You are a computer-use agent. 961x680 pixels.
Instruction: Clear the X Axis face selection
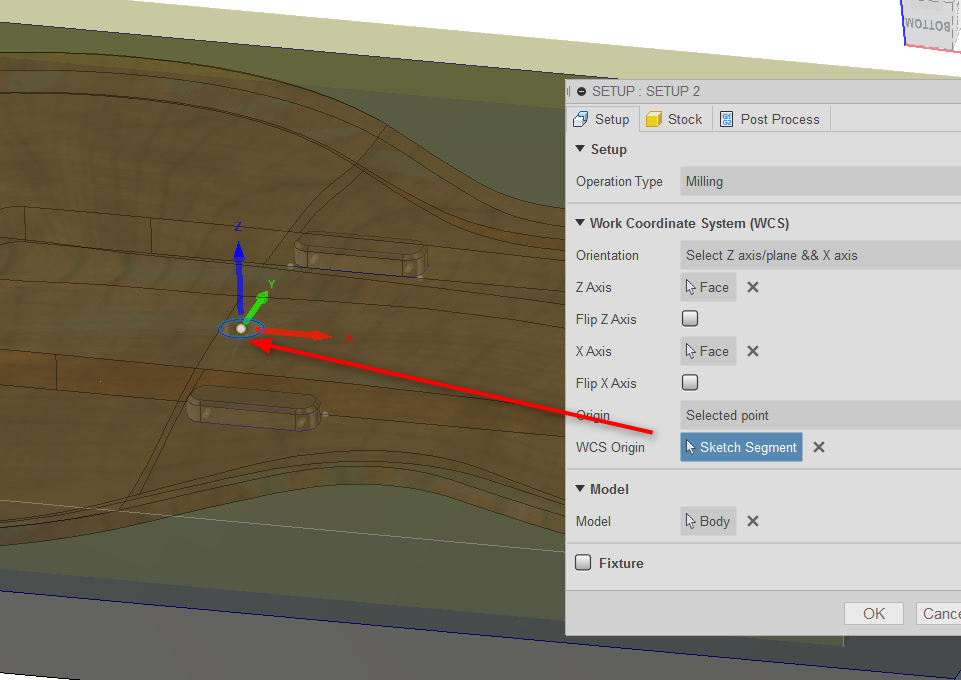pyautogui.click(x=751, y=351)
